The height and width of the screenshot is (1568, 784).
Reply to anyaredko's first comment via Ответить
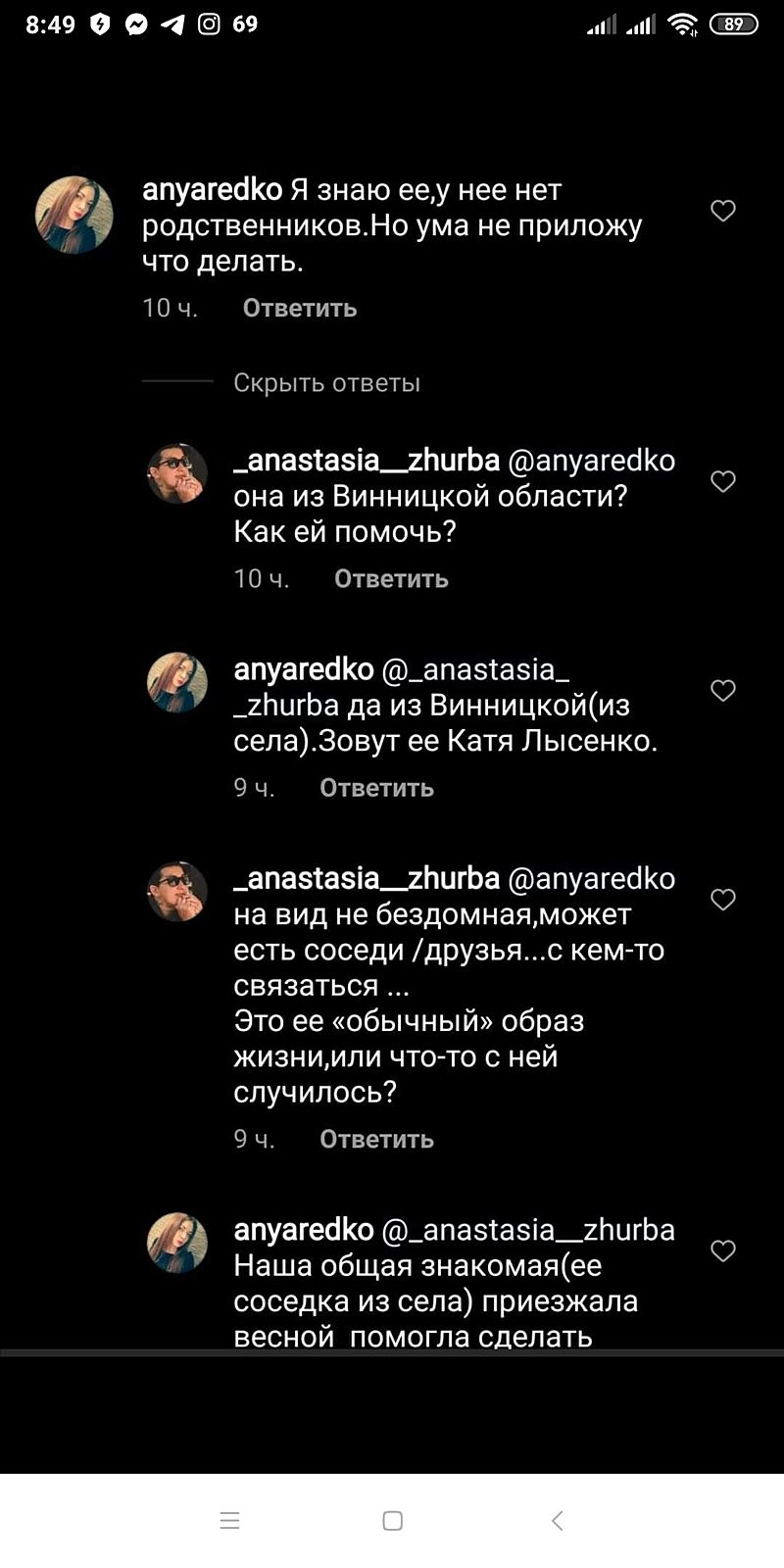300,308
